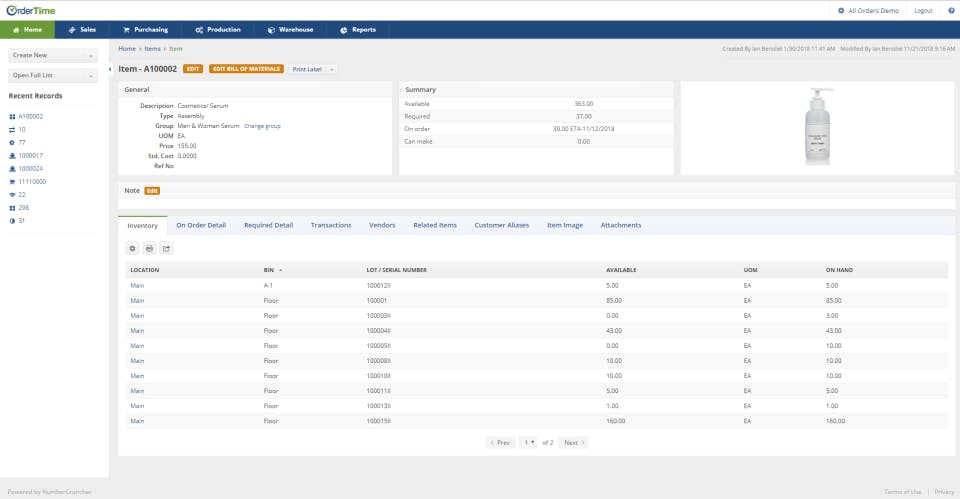Click the export icon above inventory table
The height and width of the screenshot is (499, 960).
pyautogui.click(x=166, y=248)
